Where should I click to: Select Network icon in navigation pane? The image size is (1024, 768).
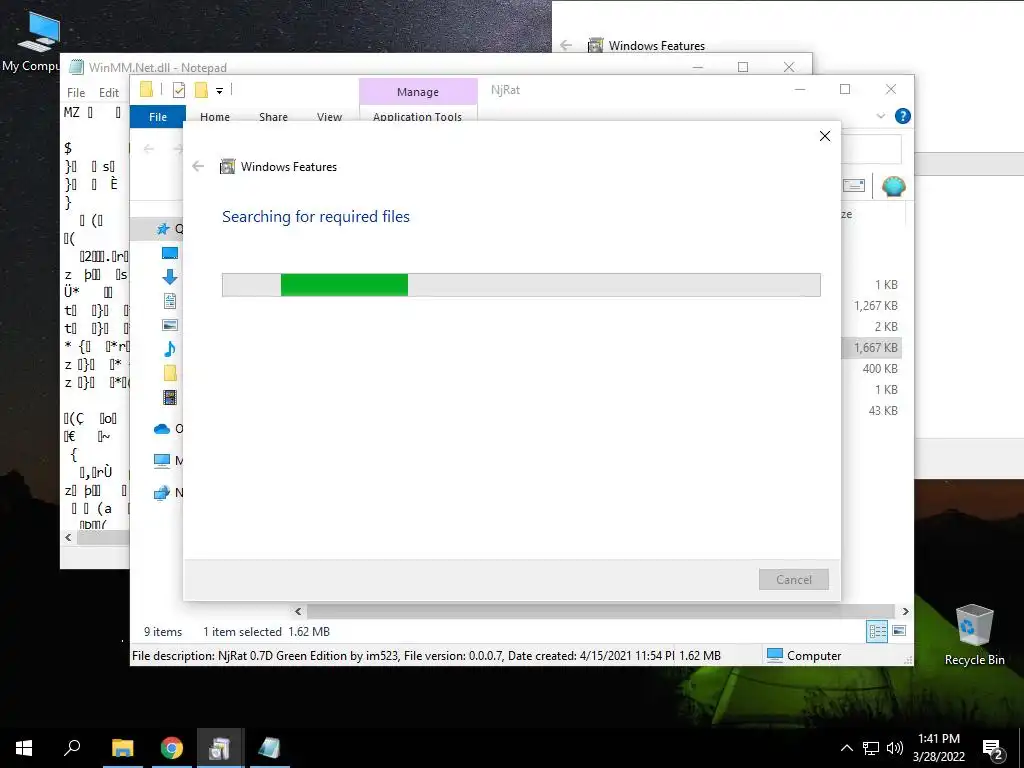pos(161,493)
